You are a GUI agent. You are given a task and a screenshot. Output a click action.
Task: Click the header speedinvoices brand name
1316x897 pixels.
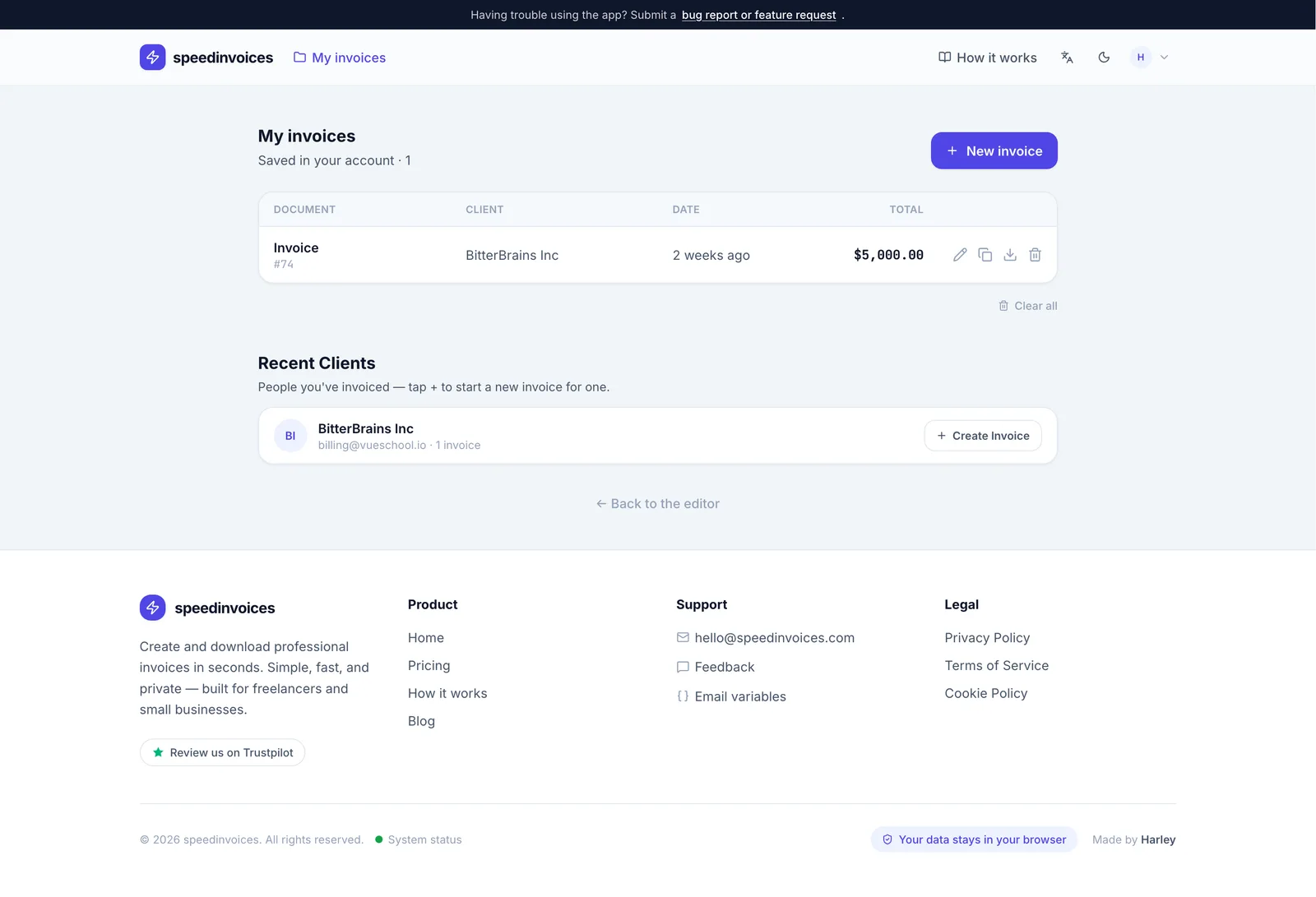[x=223, y=58]
